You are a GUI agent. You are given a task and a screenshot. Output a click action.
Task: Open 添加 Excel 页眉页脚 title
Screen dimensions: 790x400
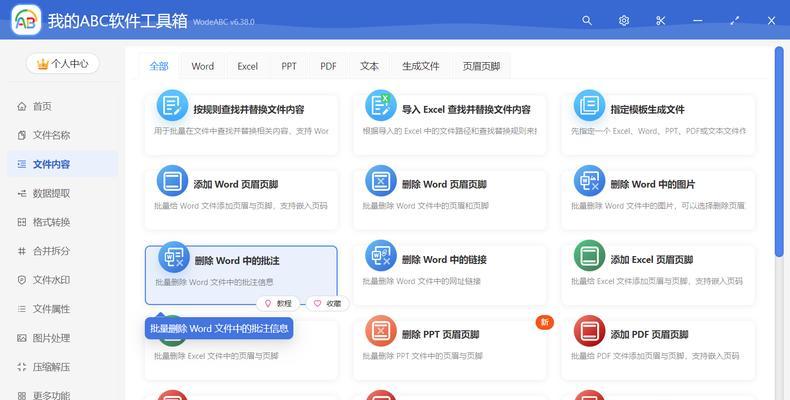[x=651, y=259]
